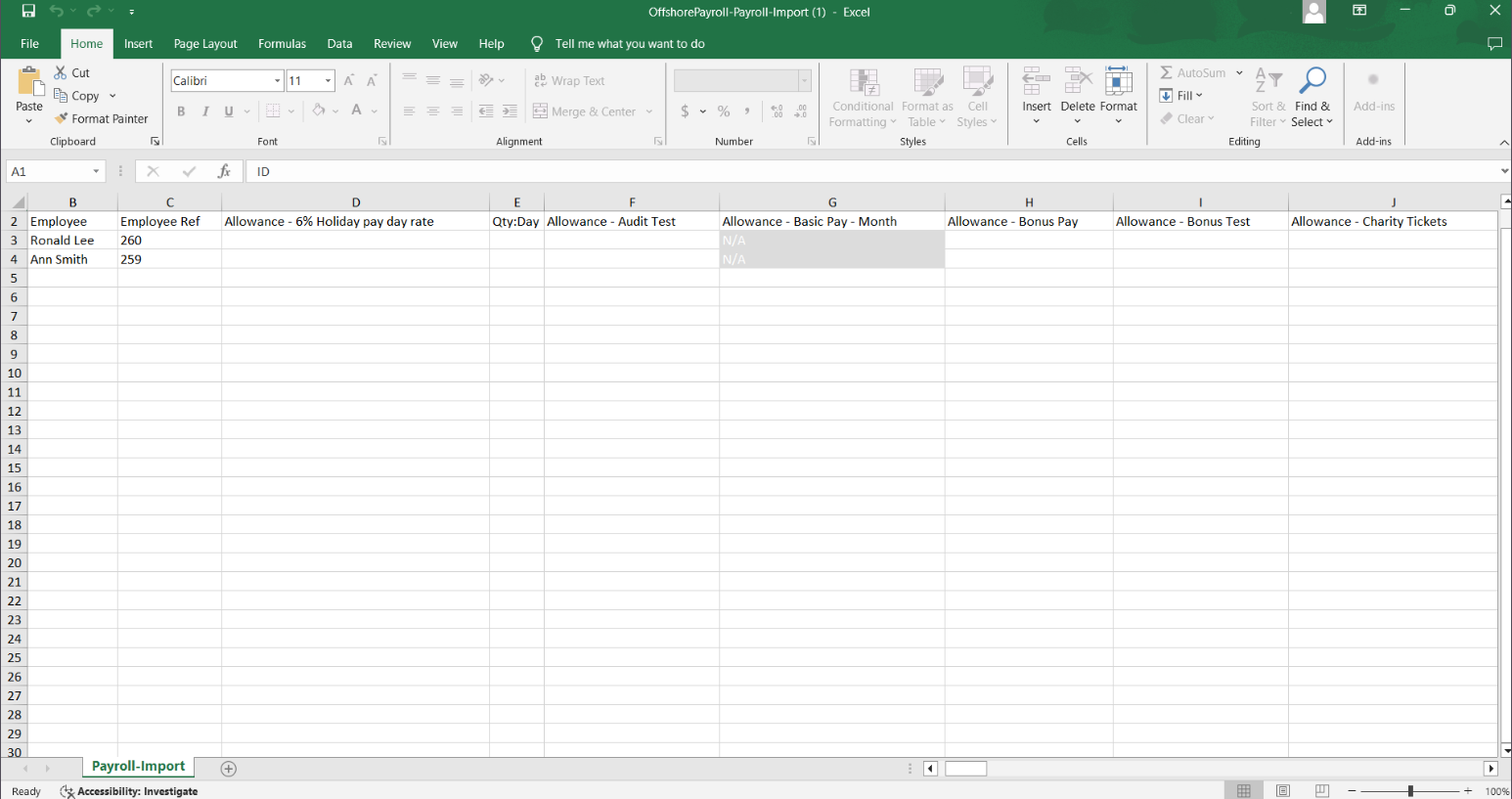Open Cell Styles gallery

(x=977, y=98)
